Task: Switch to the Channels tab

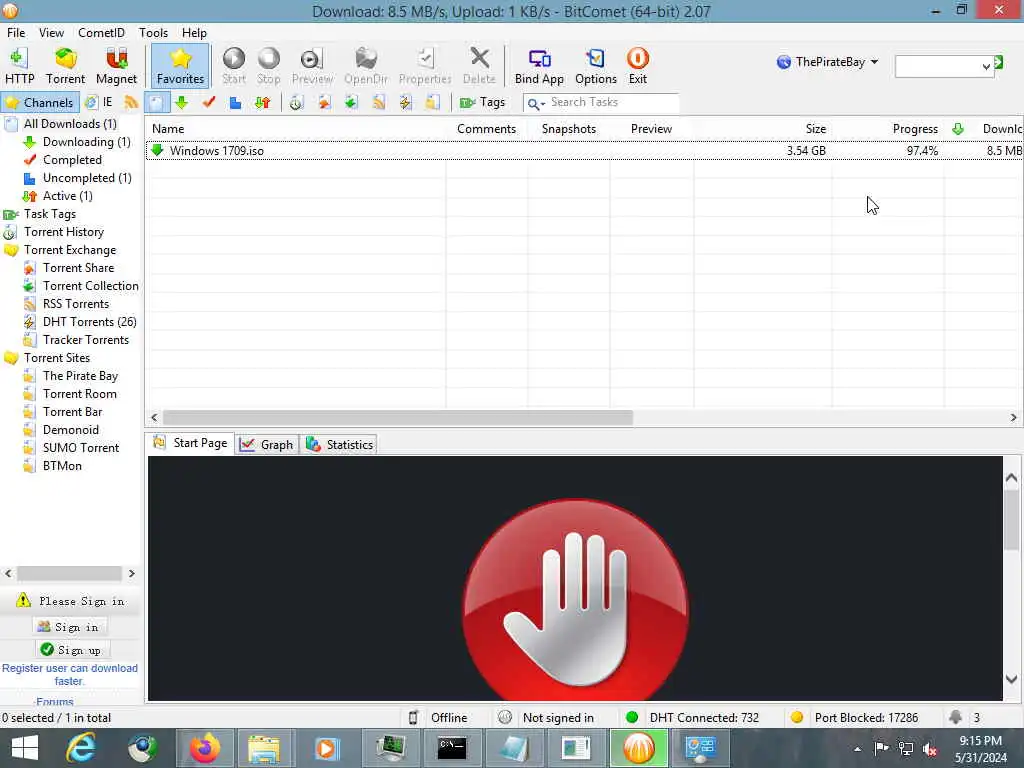Action: tap(40, 103)
